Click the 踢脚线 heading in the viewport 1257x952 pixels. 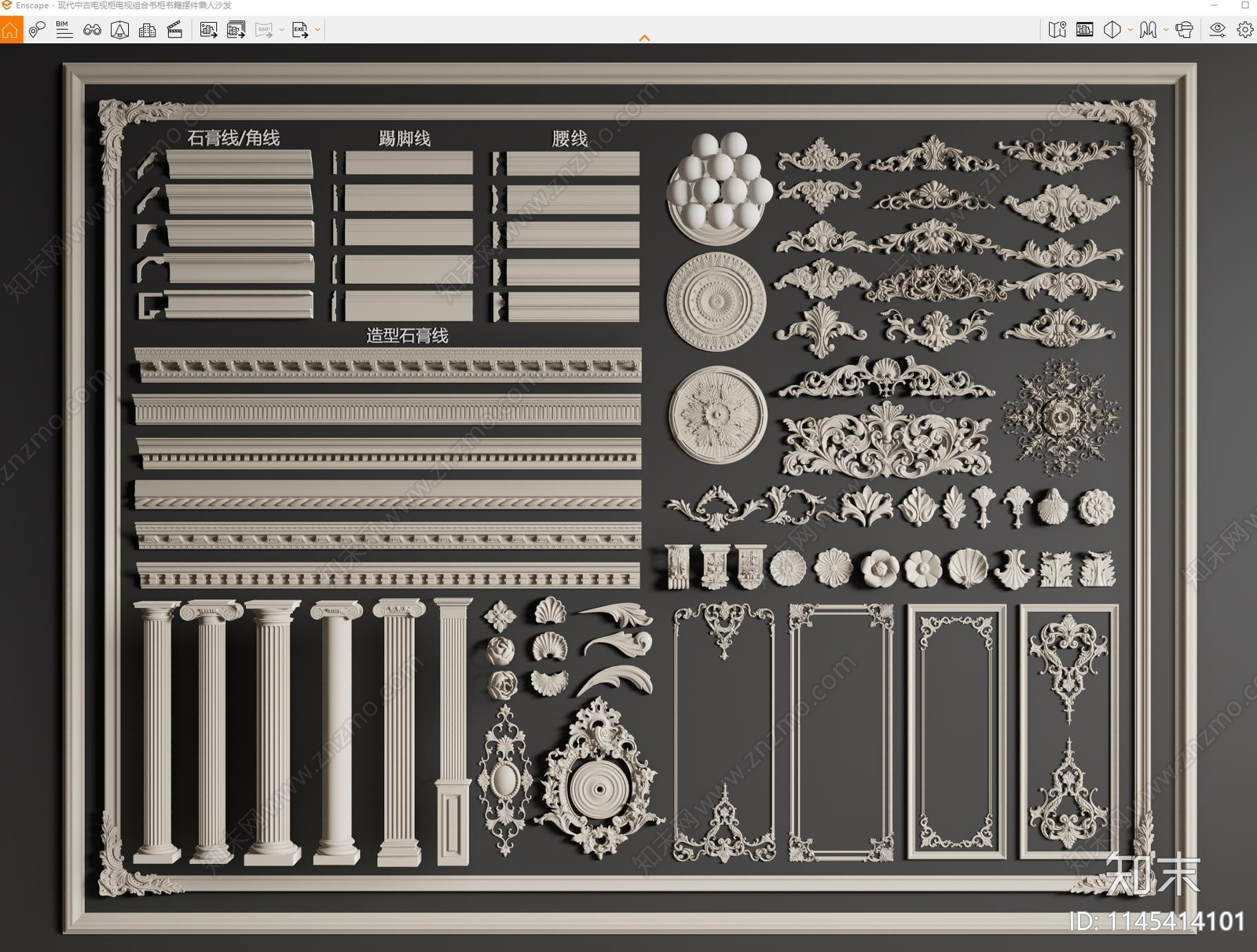[x=405, y=139]
